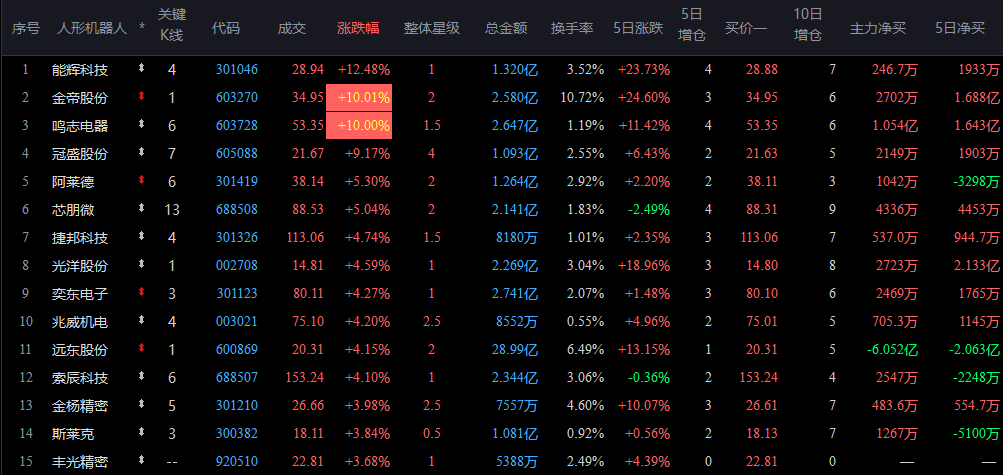Open stock 金帝股份
The width and height of the screenshot is (1003, 475).
tap(80, 98)
